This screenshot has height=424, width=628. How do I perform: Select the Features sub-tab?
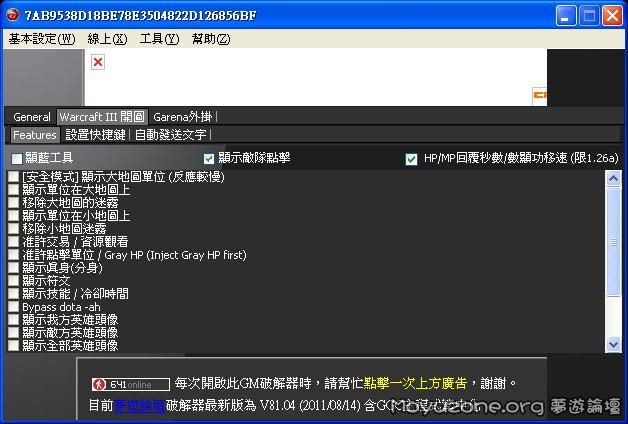pos(35,135)
